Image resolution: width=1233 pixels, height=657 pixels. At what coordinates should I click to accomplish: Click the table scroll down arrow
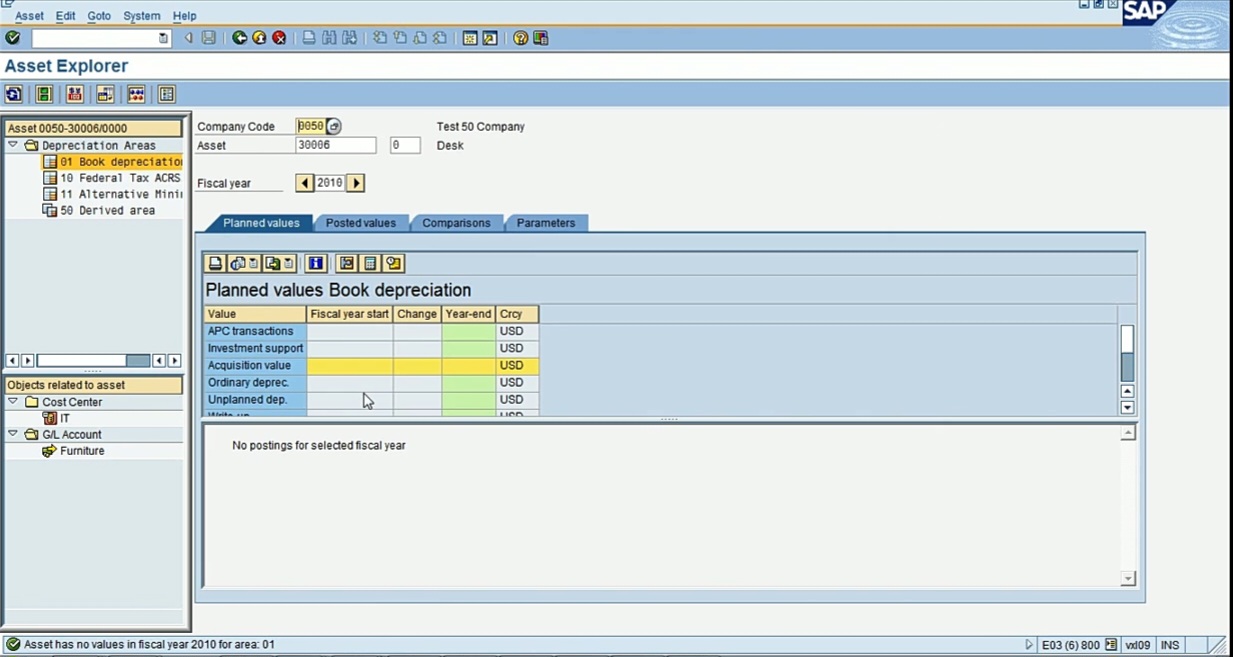[x=1127, y=407]
